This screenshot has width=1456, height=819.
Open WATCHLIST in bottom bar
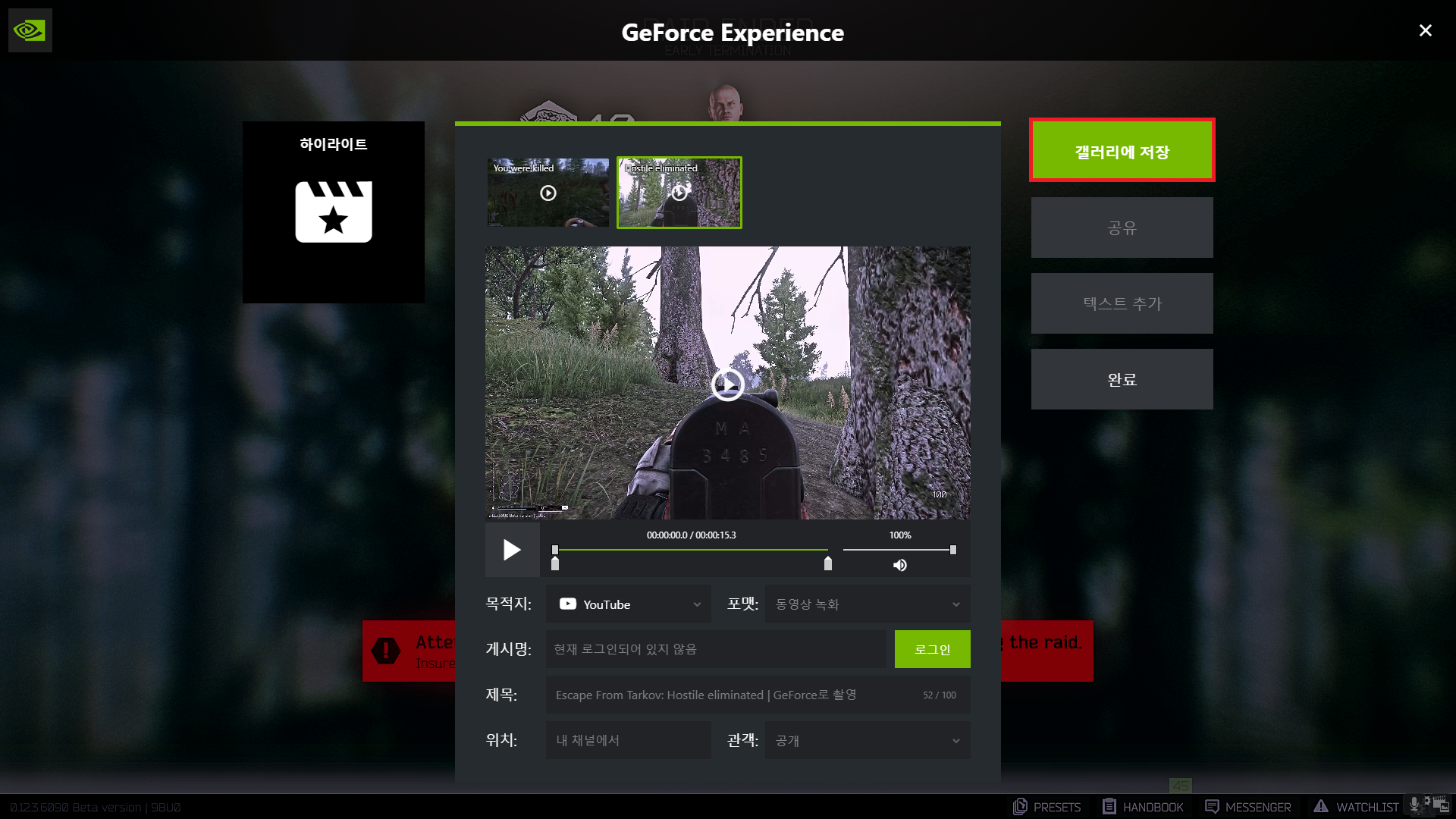[1356, 807]
